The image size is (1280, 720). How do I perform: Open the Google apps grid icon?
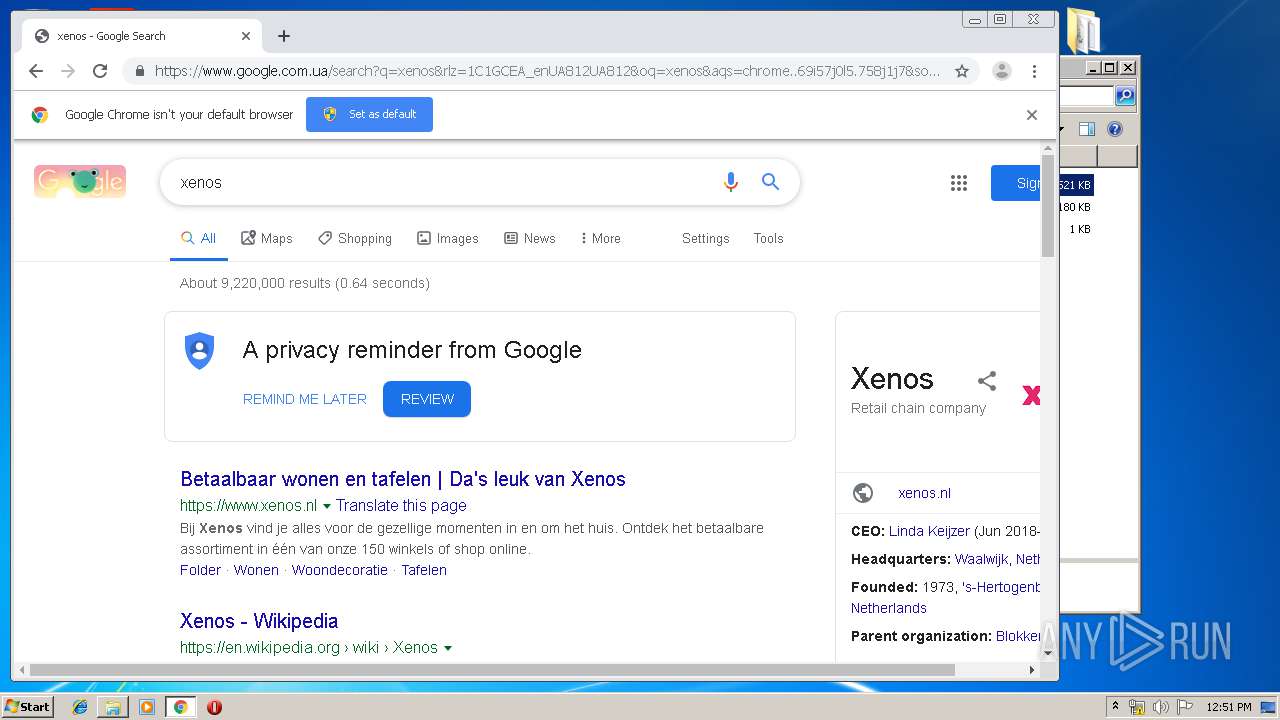click(x=959, y=183)
